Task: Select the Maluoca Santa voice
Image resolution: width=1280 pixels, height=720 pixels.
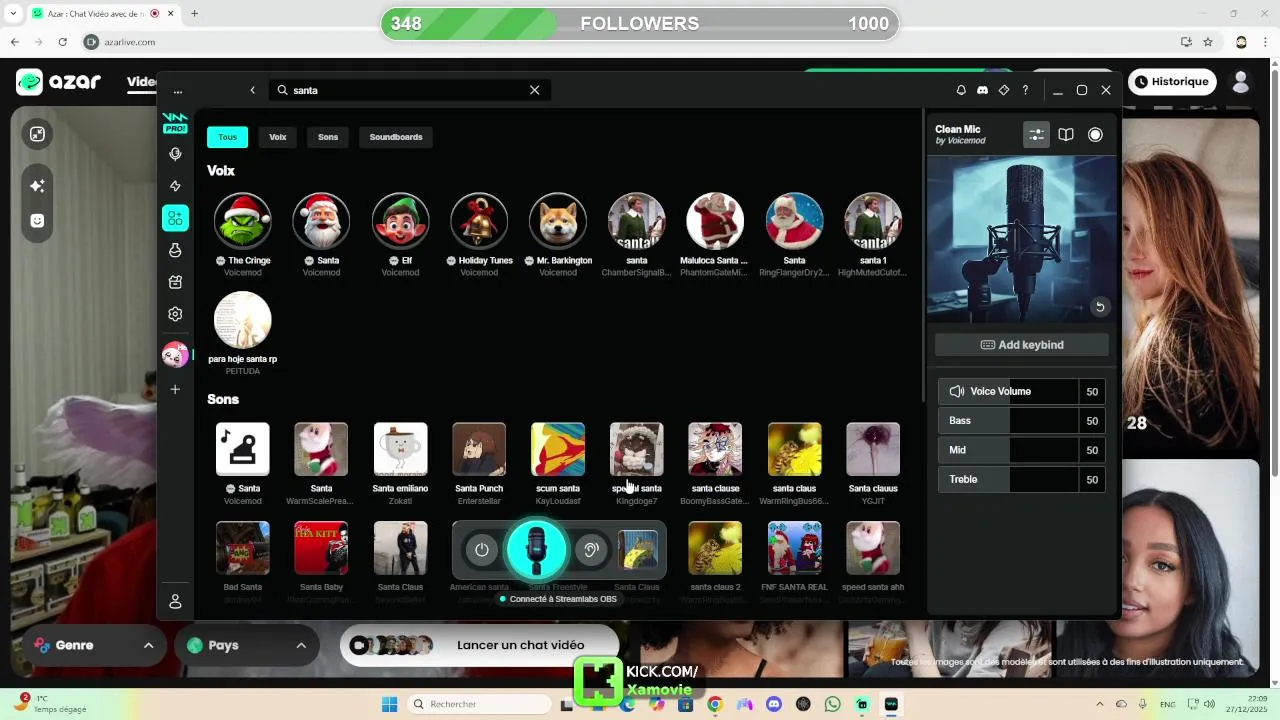Action: pos(715,221)
